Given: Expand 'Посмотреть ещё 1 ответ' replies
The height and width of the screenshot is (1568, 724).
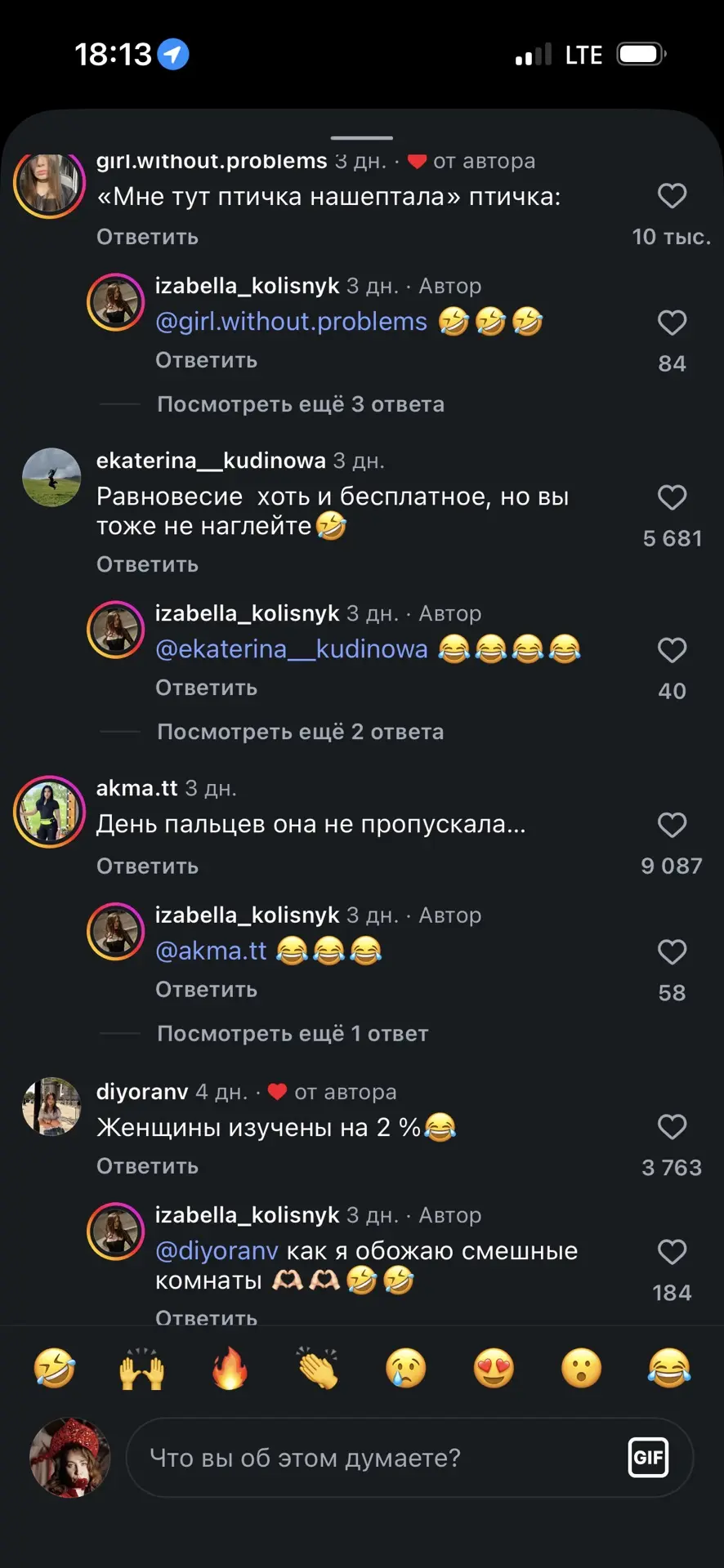Looking at the screenshot, I should (x=293, y=1034).
